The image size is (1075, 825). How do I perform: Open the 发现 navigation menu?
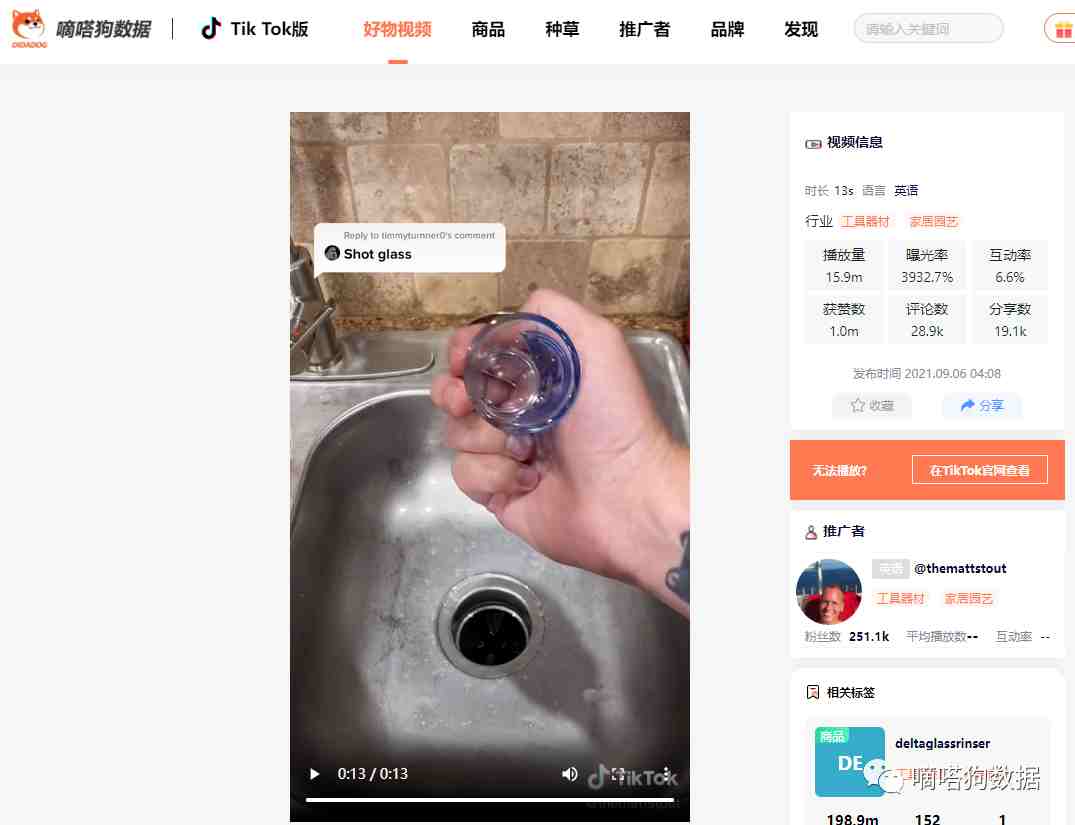pyautogui.click(x=801, y=29)
